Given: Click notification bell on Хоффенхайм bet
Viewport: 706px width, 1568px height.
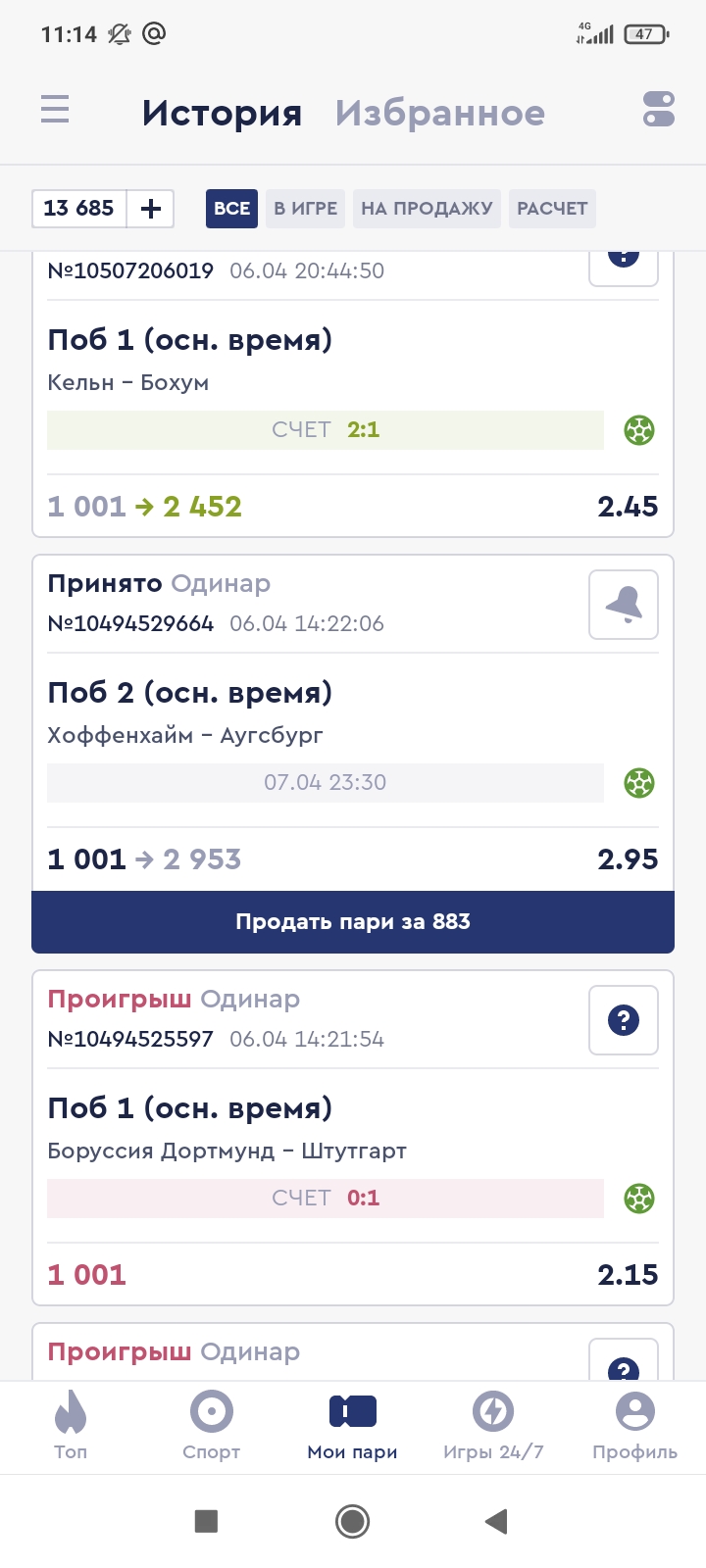Looking at the screenshot, I should pyautogui.click(x=624, y=605).
